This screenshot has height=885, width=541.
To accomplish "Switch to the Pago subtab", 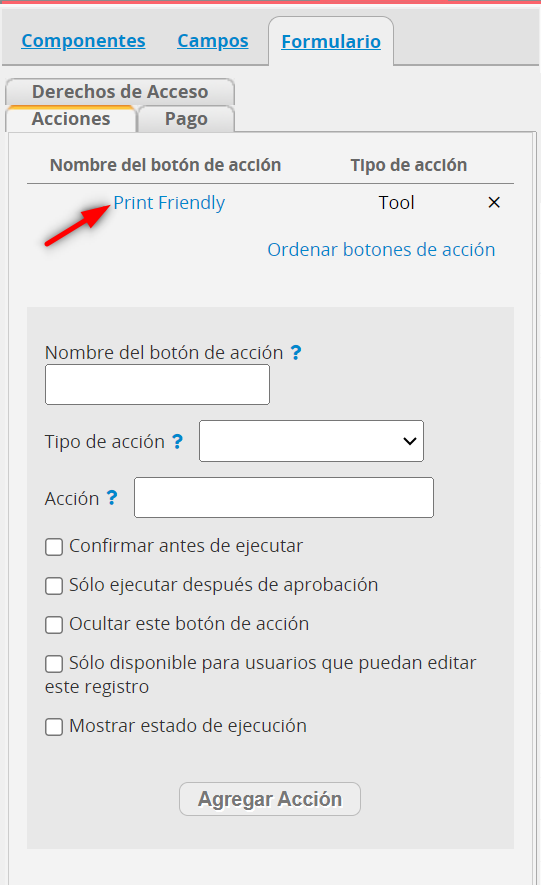I will (186, 119).
